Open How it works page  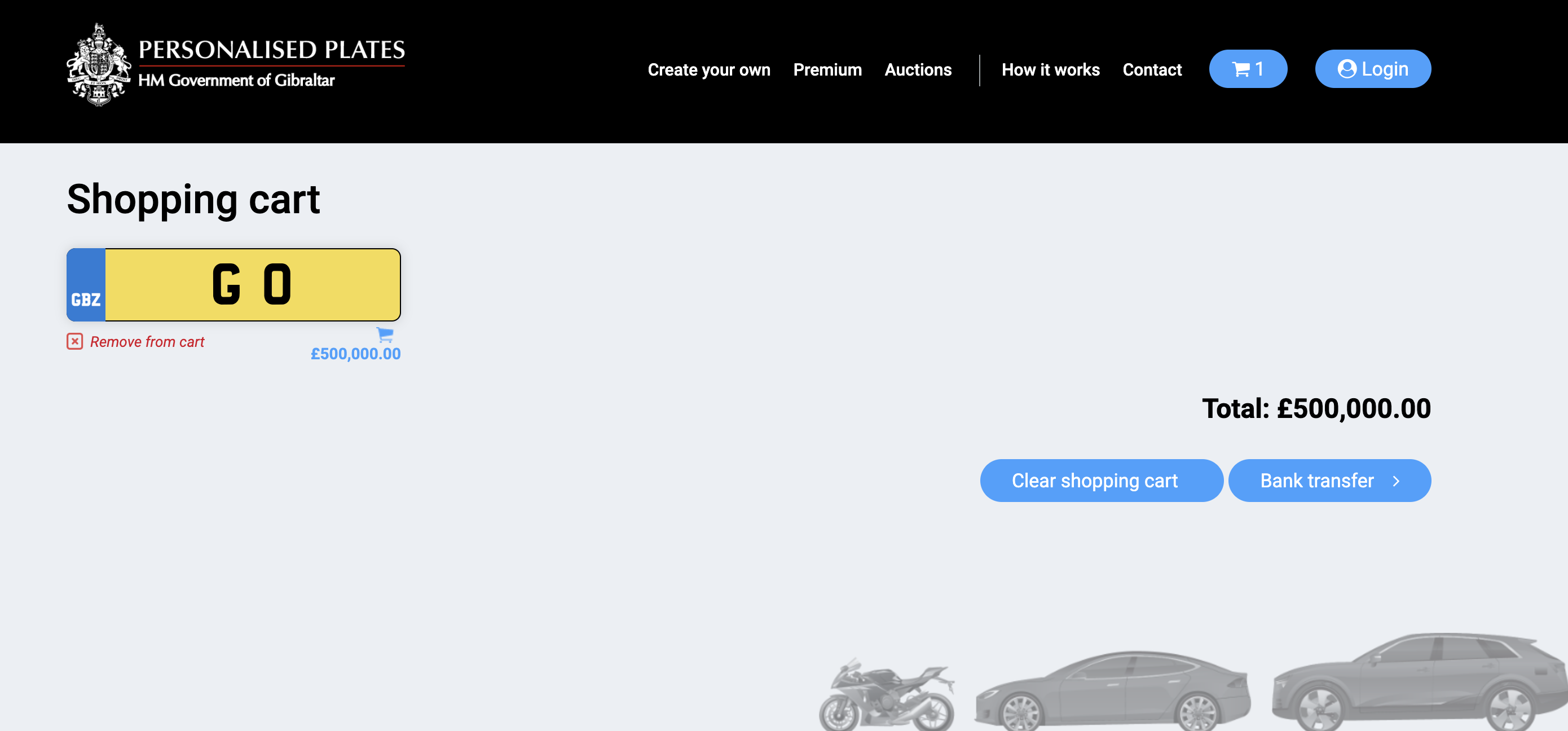coord(1050,70)
